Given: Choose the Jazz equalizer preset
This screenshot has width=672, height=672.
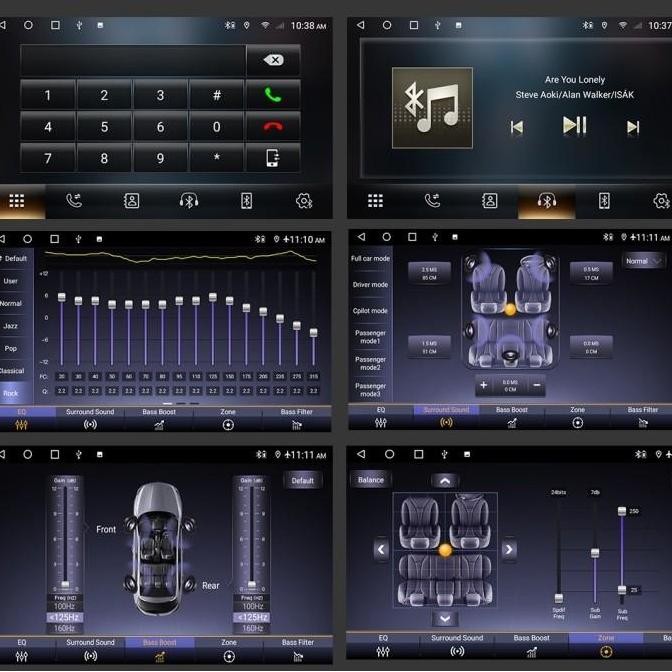Looking at the screenshot, I should point(11,326).
